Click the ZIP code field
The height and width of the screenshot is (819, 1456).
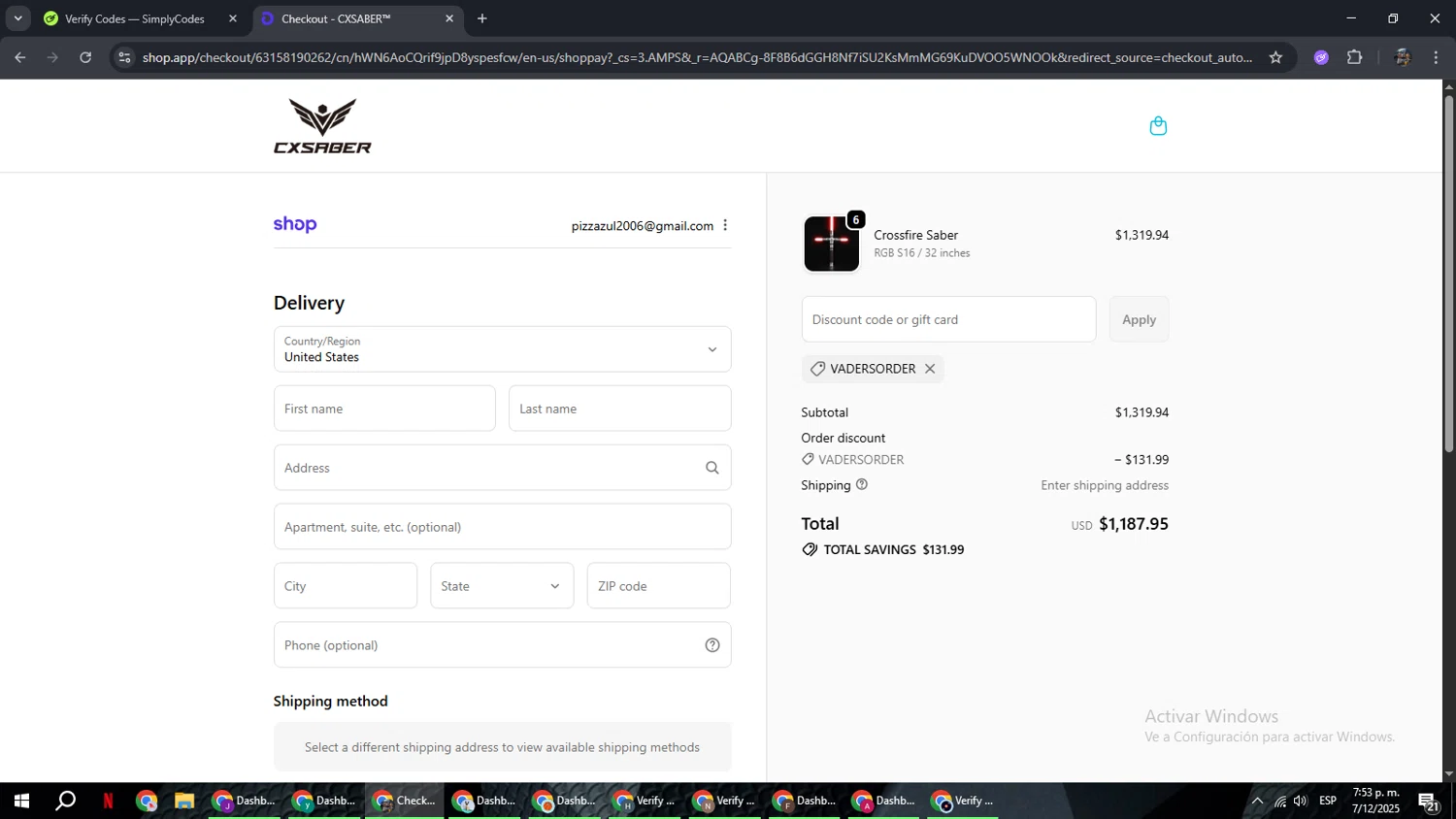[x=658, y=586]
